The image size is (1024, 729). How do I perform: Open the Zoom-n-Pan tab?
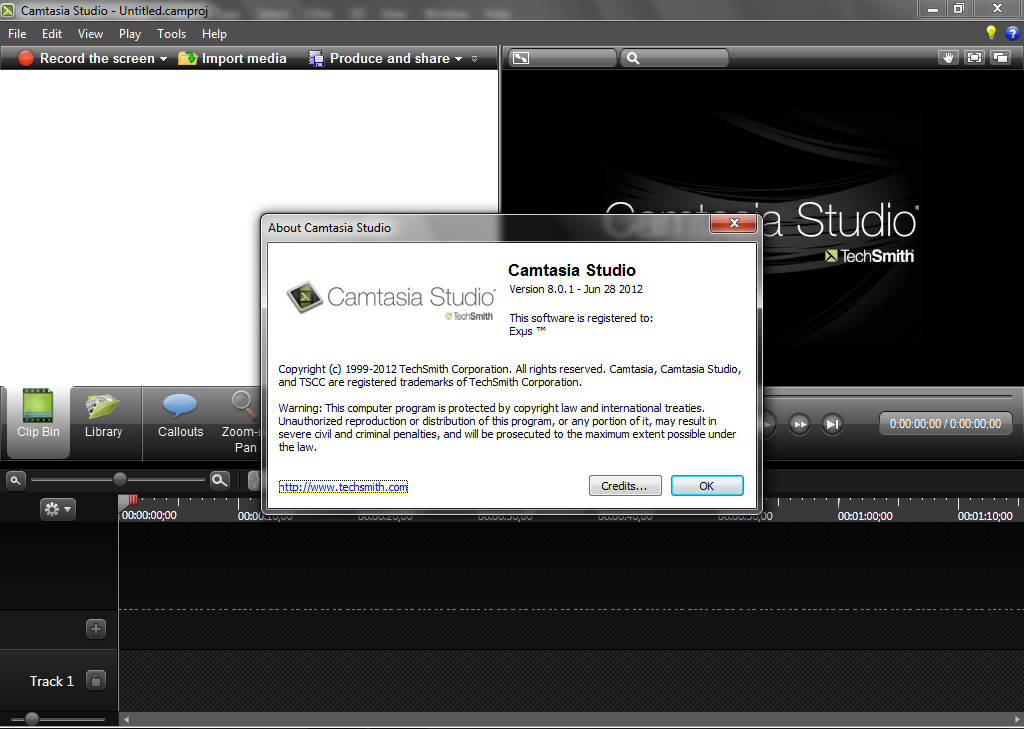pos(240,422)
